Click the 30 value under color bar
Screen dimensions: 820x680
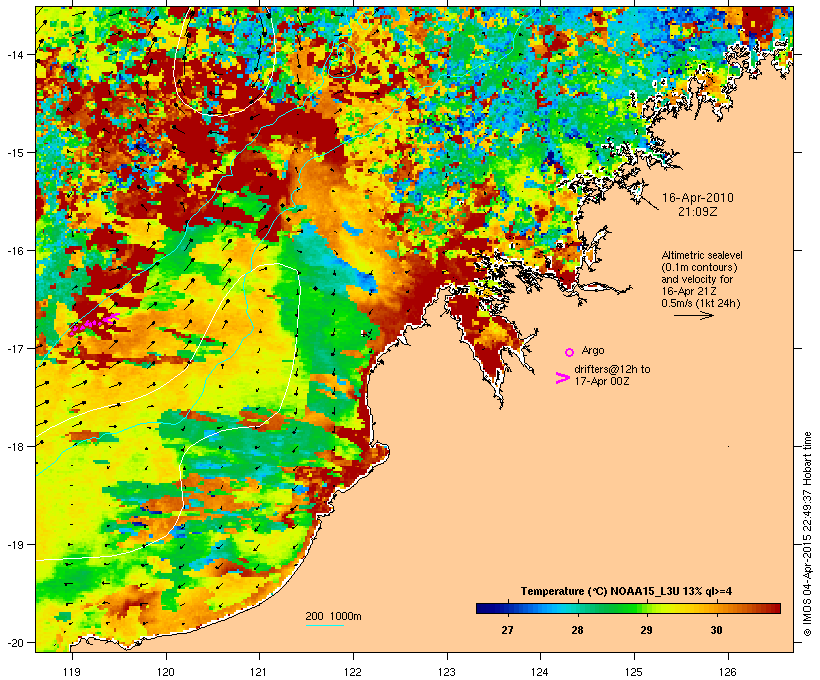click(716, 630)
